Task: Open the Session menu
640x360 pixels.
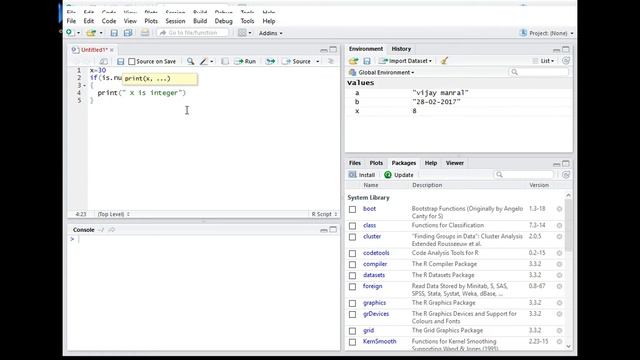Action: [x=175, y=21]
